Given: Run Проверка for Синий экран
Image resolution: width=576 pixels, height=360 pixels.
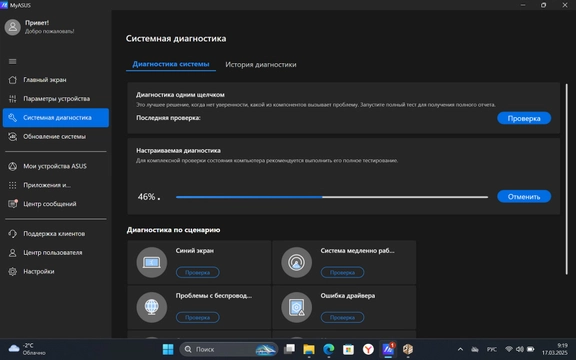Looking at the screenshot, I should 198,273.
